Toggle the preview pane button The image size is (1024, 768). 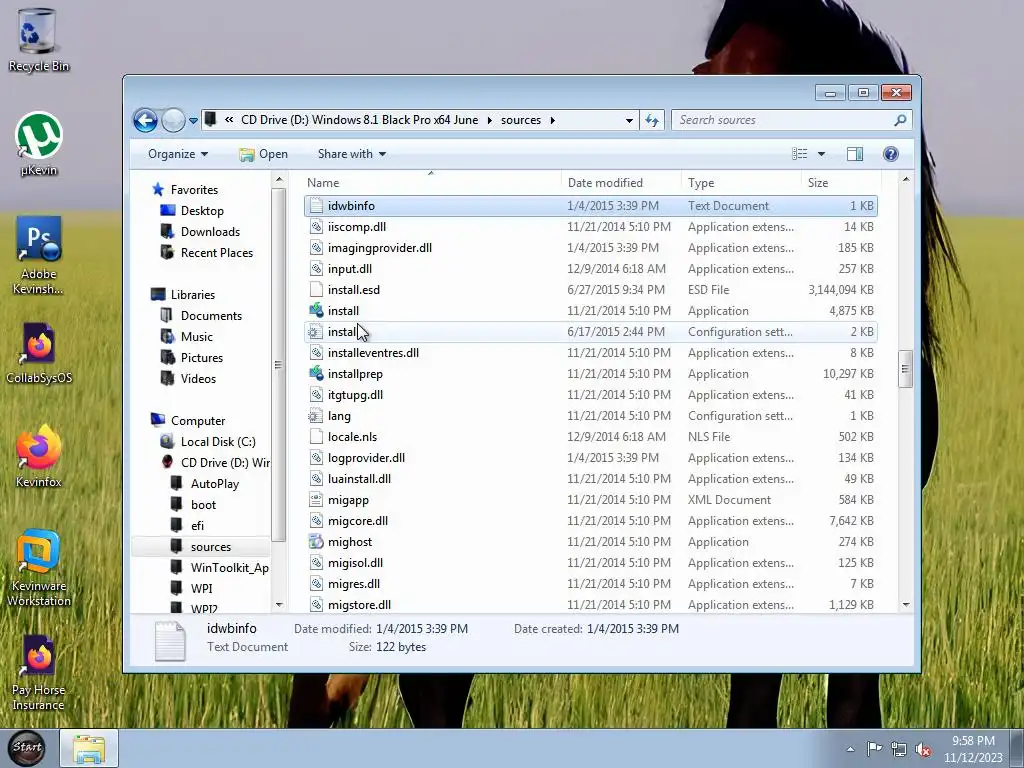pos(854,154)
